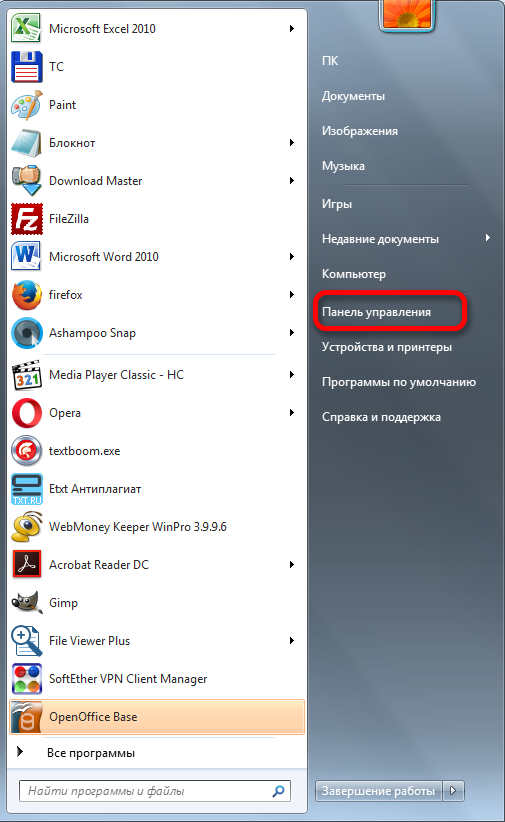Image resolution: width=505 pixels, height=822 pixels.
Task: Open Документы folder
Action: [353, 96]
